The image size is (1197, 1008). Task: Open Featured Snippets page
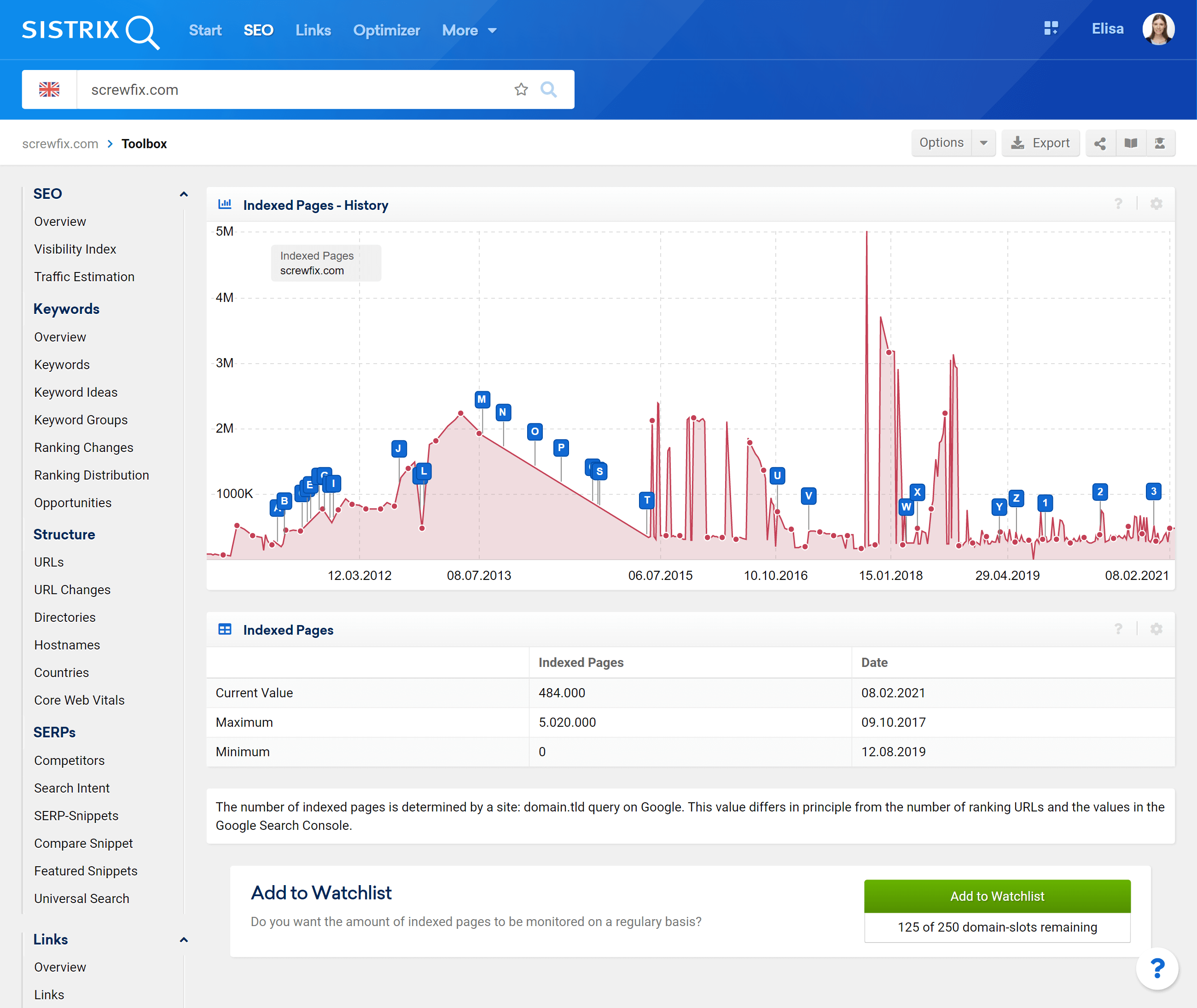86,871
